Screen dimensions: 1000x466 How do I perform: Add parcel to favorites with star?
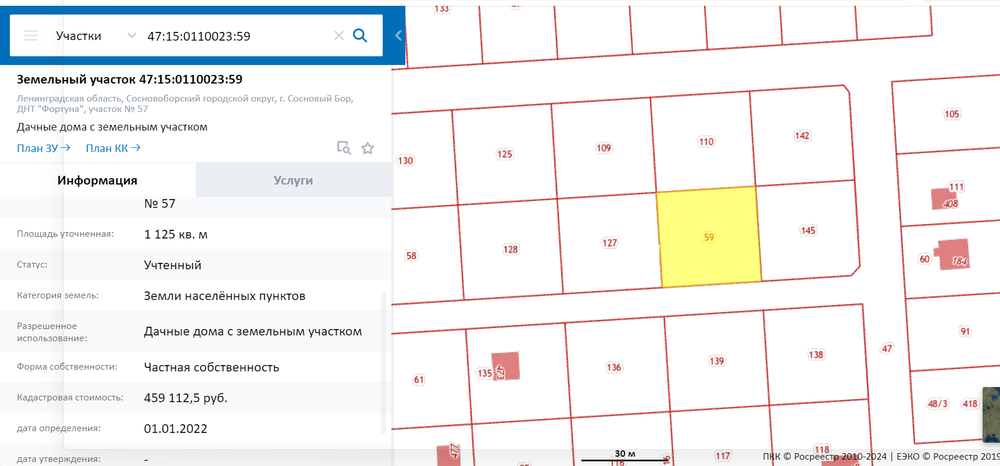367,148
